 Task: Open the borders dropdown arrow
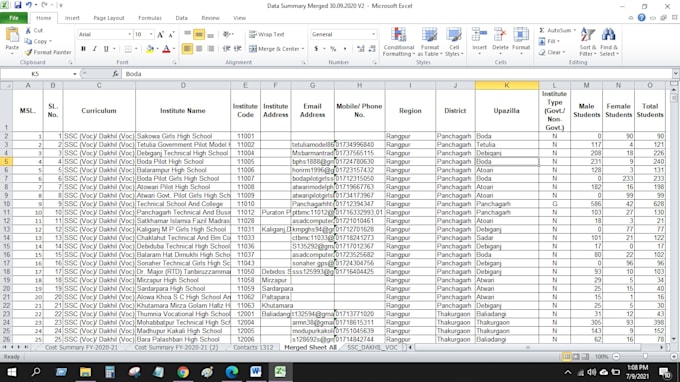[136, 49]
